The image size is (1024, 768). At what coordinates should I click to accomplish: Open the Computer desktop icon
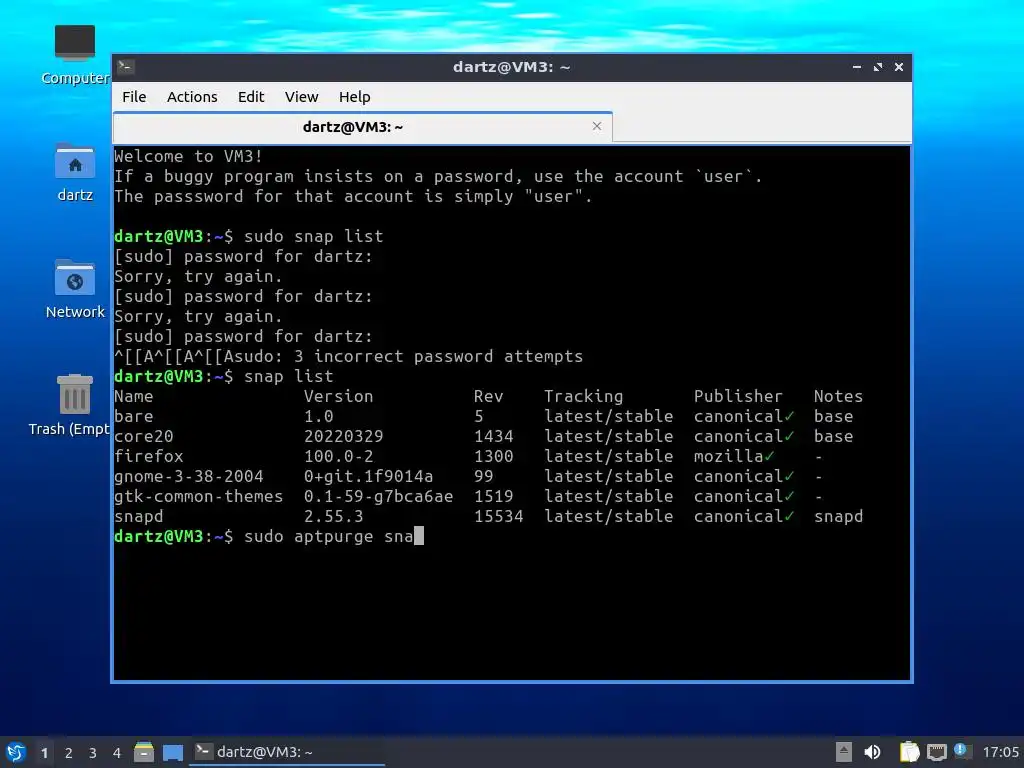click(x=74, y=55)
